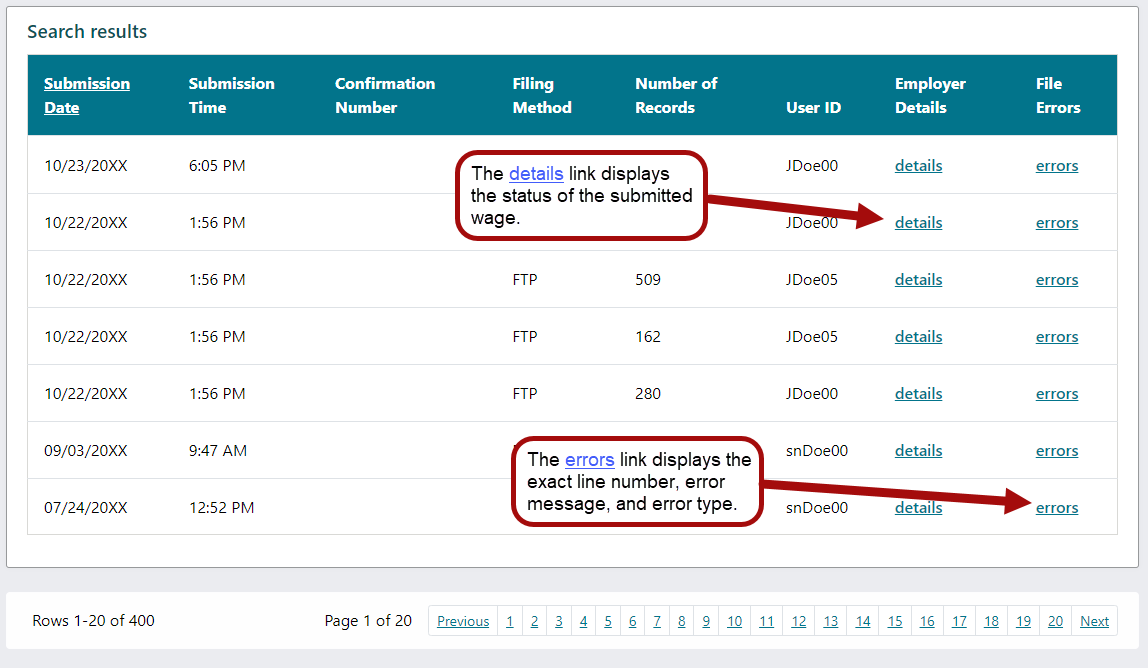Select page 10 in the pagination bar
The height and width of the screenshot is (668, 1148).
734,621
